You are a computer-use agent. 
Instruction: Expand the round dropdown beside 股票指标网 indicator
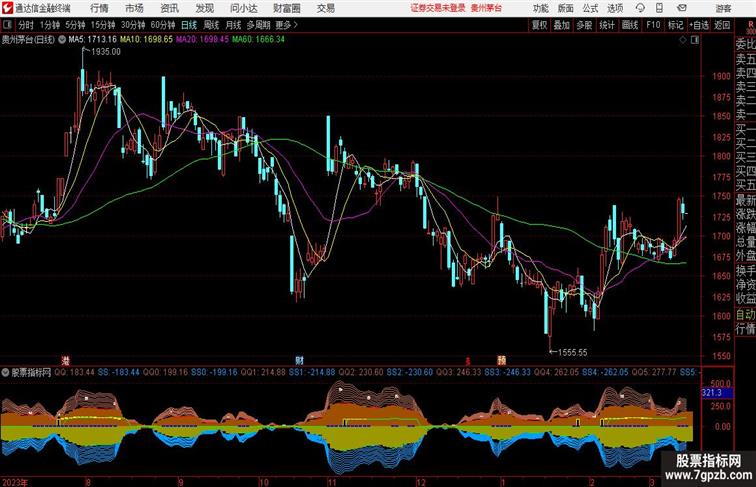(x=5, y=373)
